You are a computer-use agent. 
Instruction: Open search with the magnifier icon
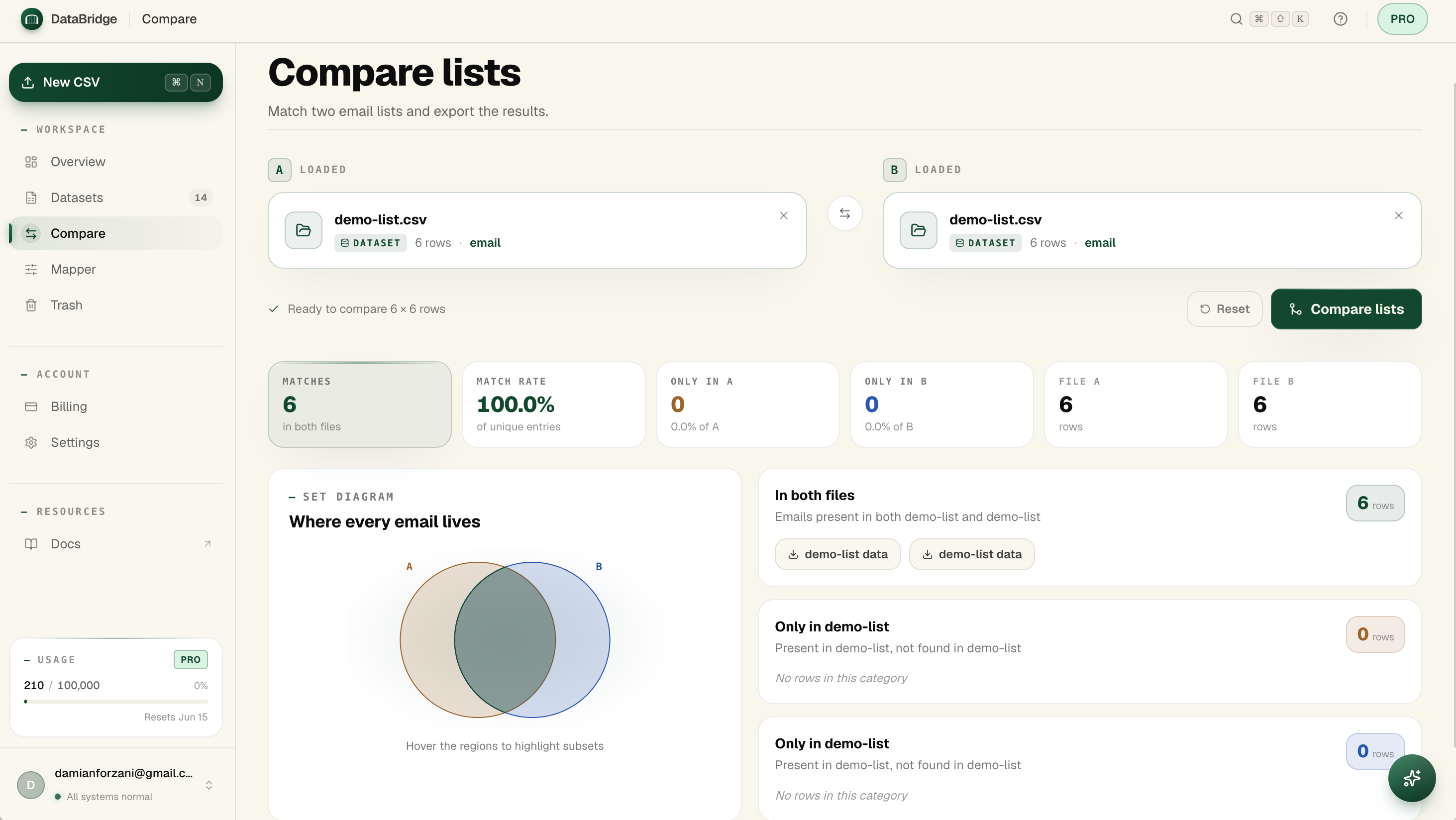(1236, 19)
